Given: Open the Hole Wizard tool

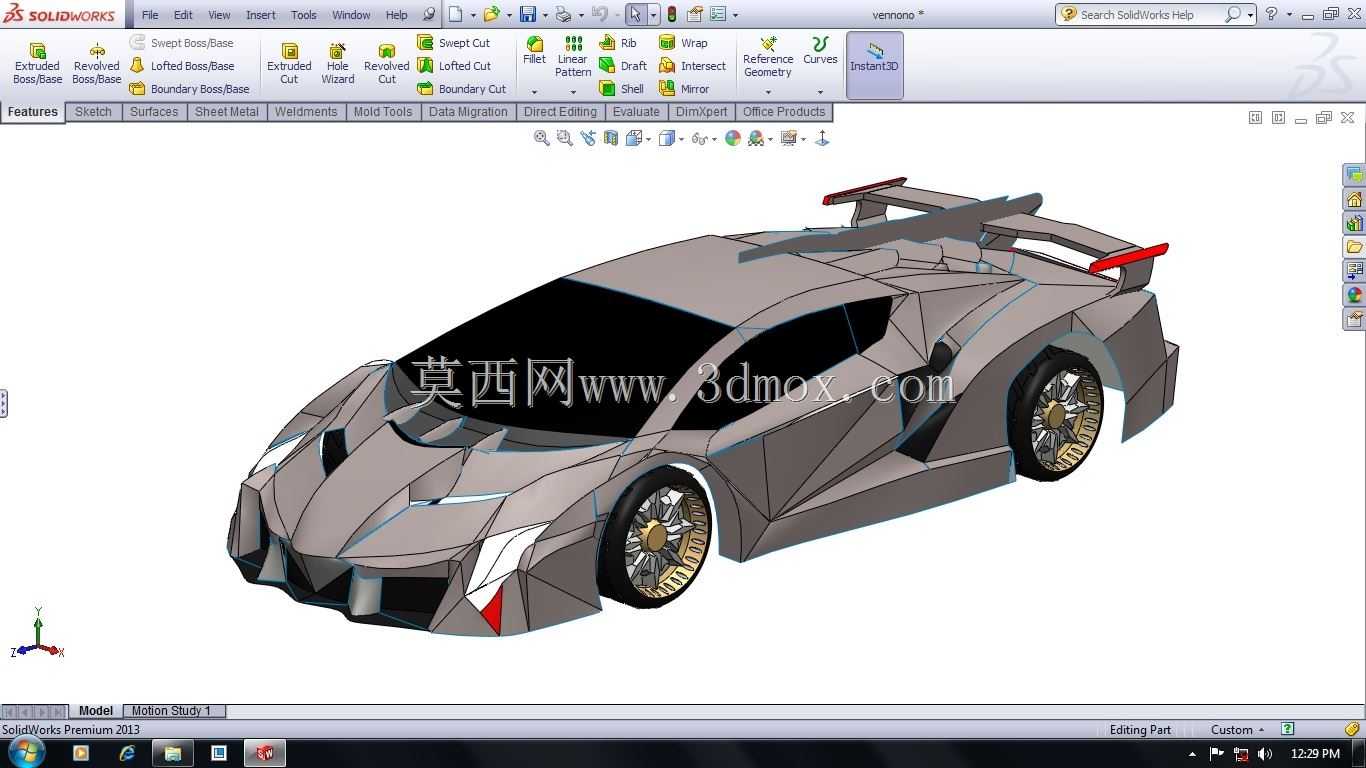Looking at the screenshot, I should (x=338, y=63).
